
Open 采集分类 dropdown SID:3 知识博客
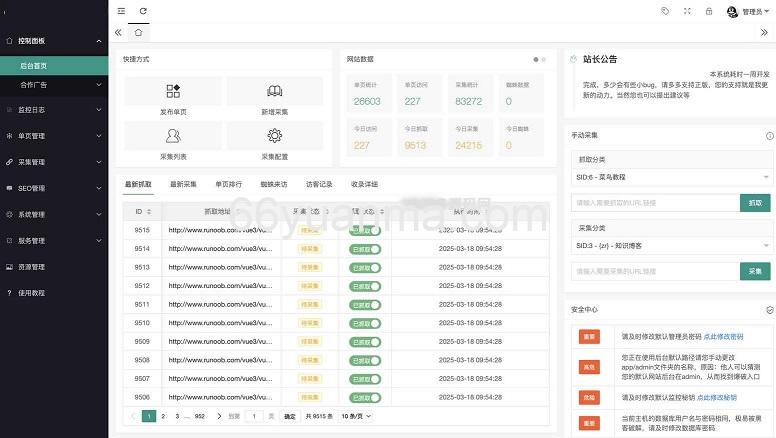tap(672, 245)
